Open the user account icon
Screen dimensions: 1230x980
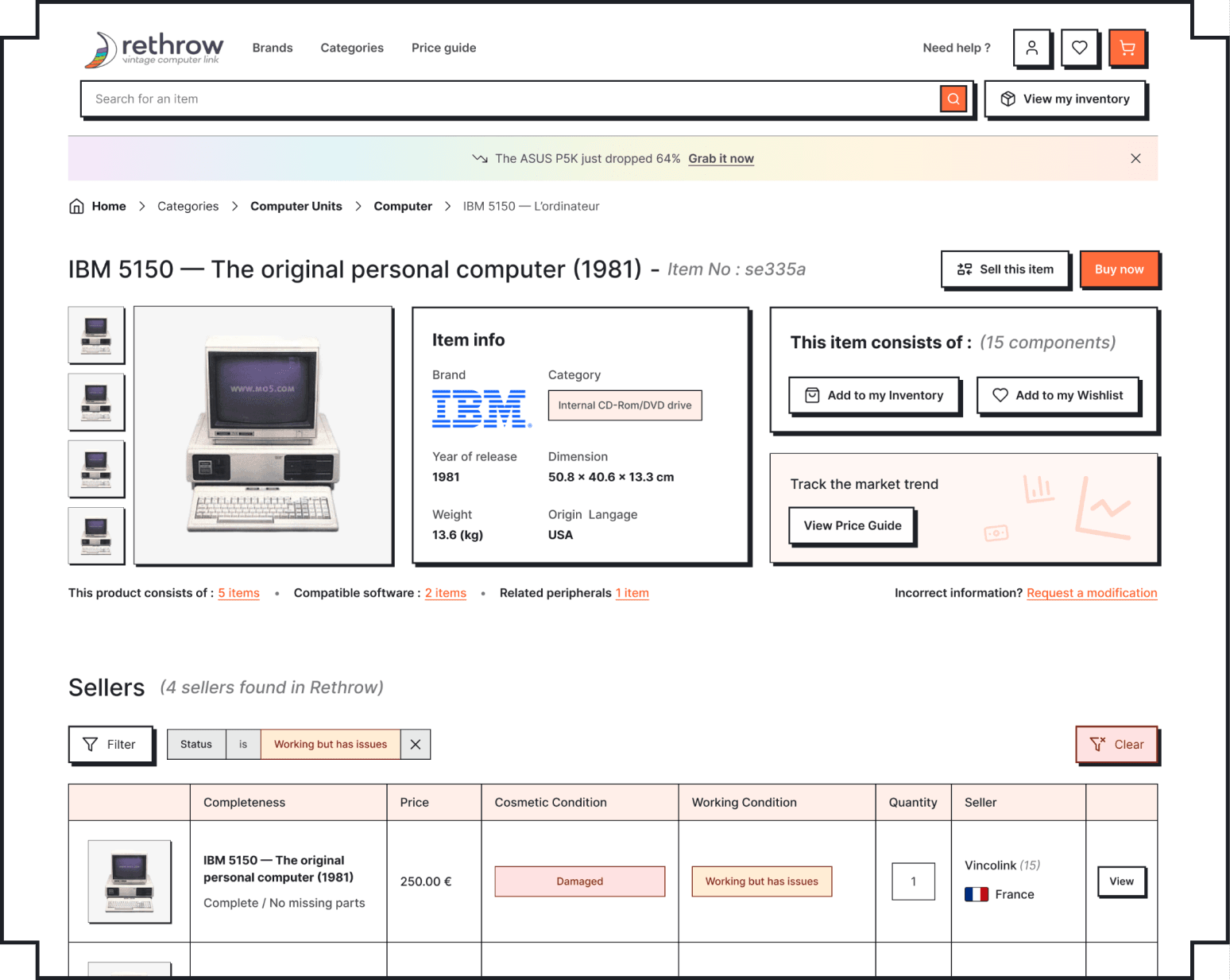1031,48
